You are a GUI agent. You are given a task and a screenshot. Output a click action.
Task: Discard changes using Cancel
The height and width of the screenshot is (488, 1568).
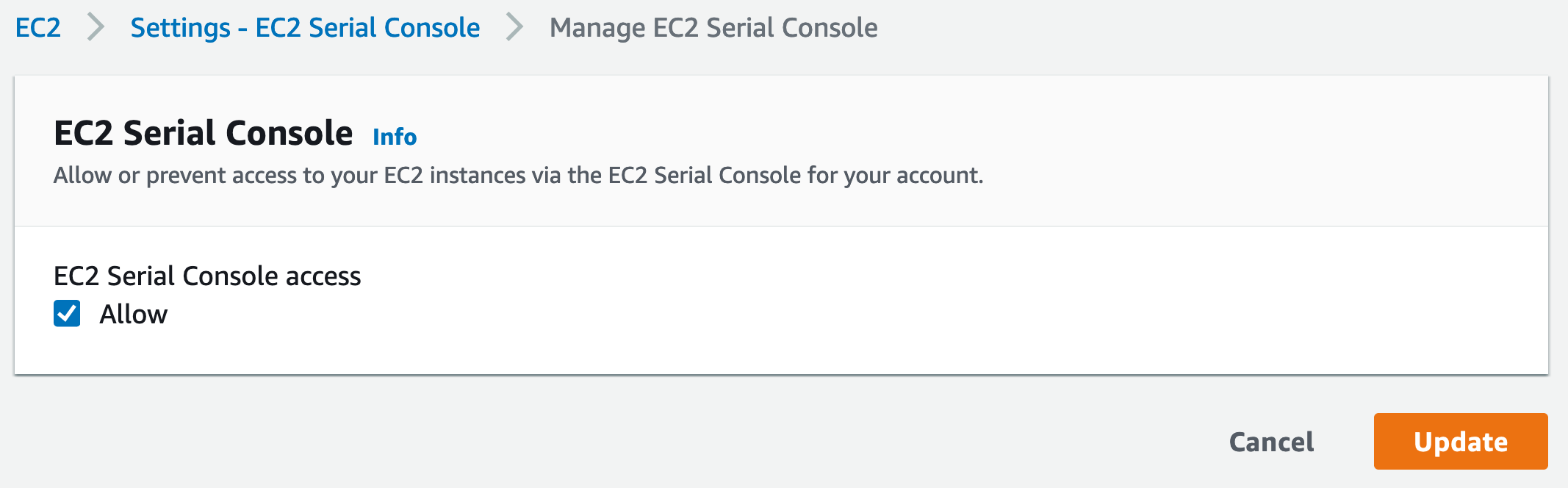point(1271,442)
